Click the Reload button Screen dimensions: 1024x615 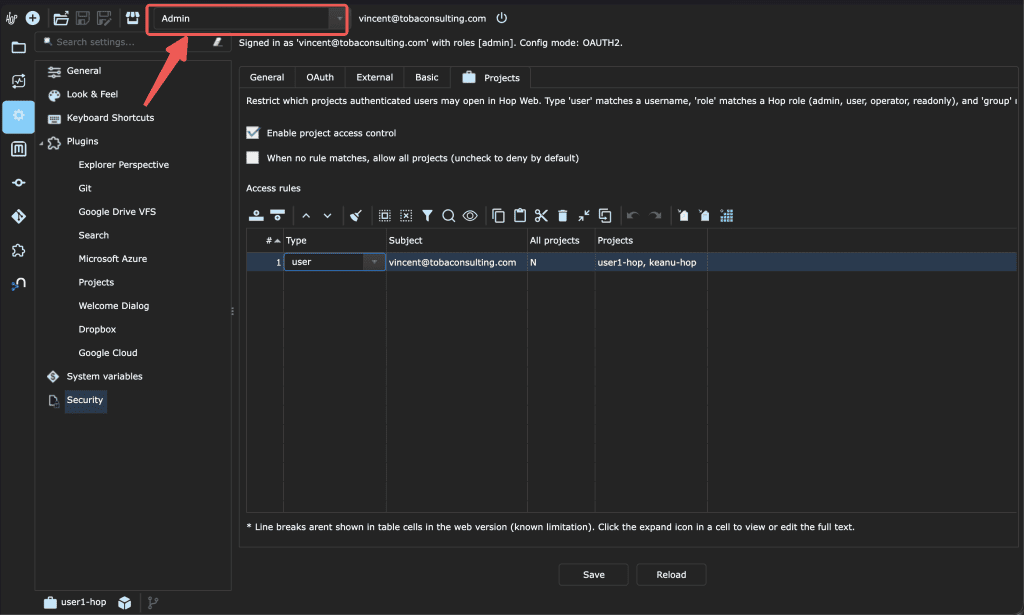pyautogui.click(x=671, y=575)
